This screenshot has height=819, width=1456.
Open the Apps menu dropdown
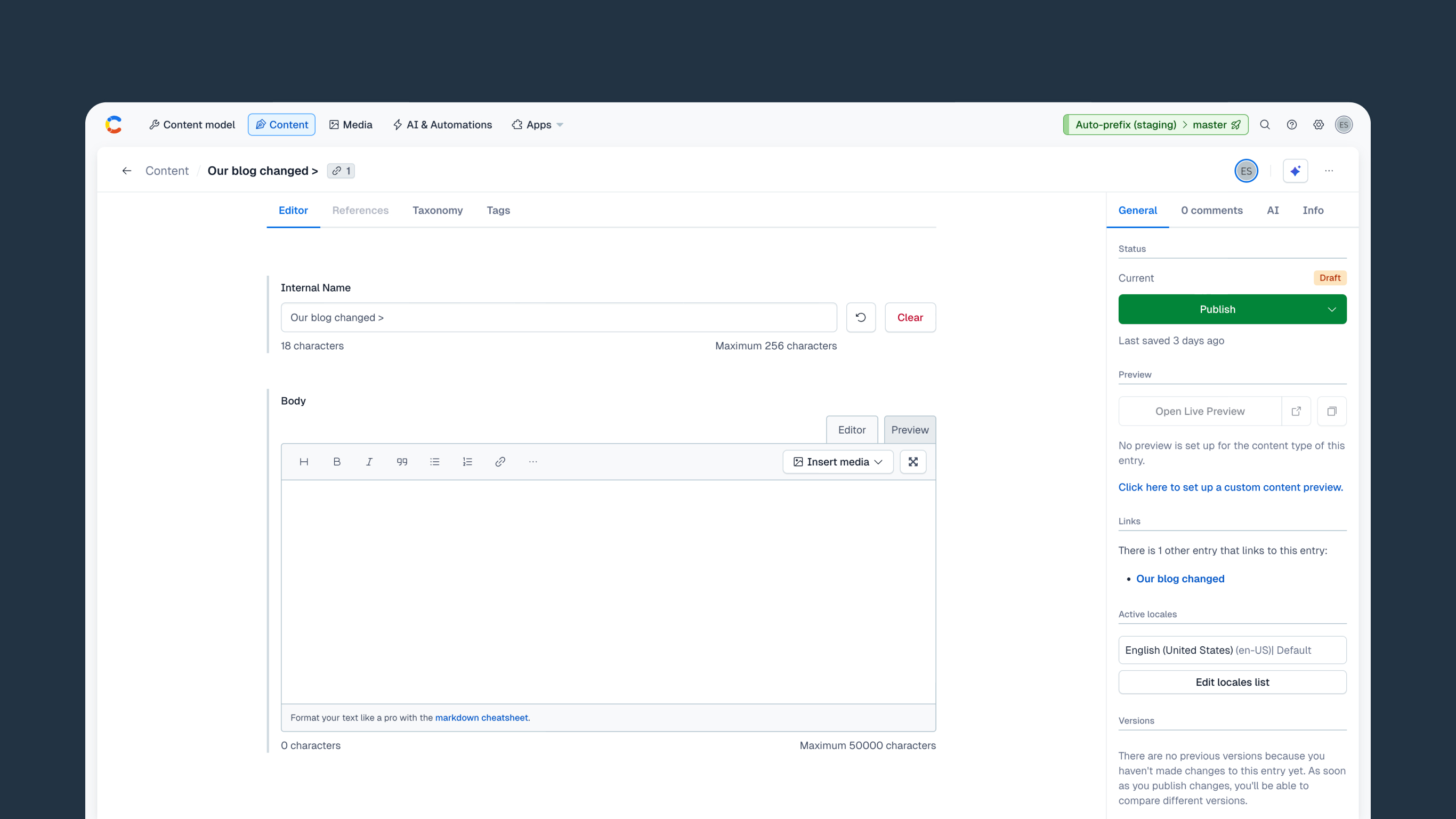[x=537, y=124]
